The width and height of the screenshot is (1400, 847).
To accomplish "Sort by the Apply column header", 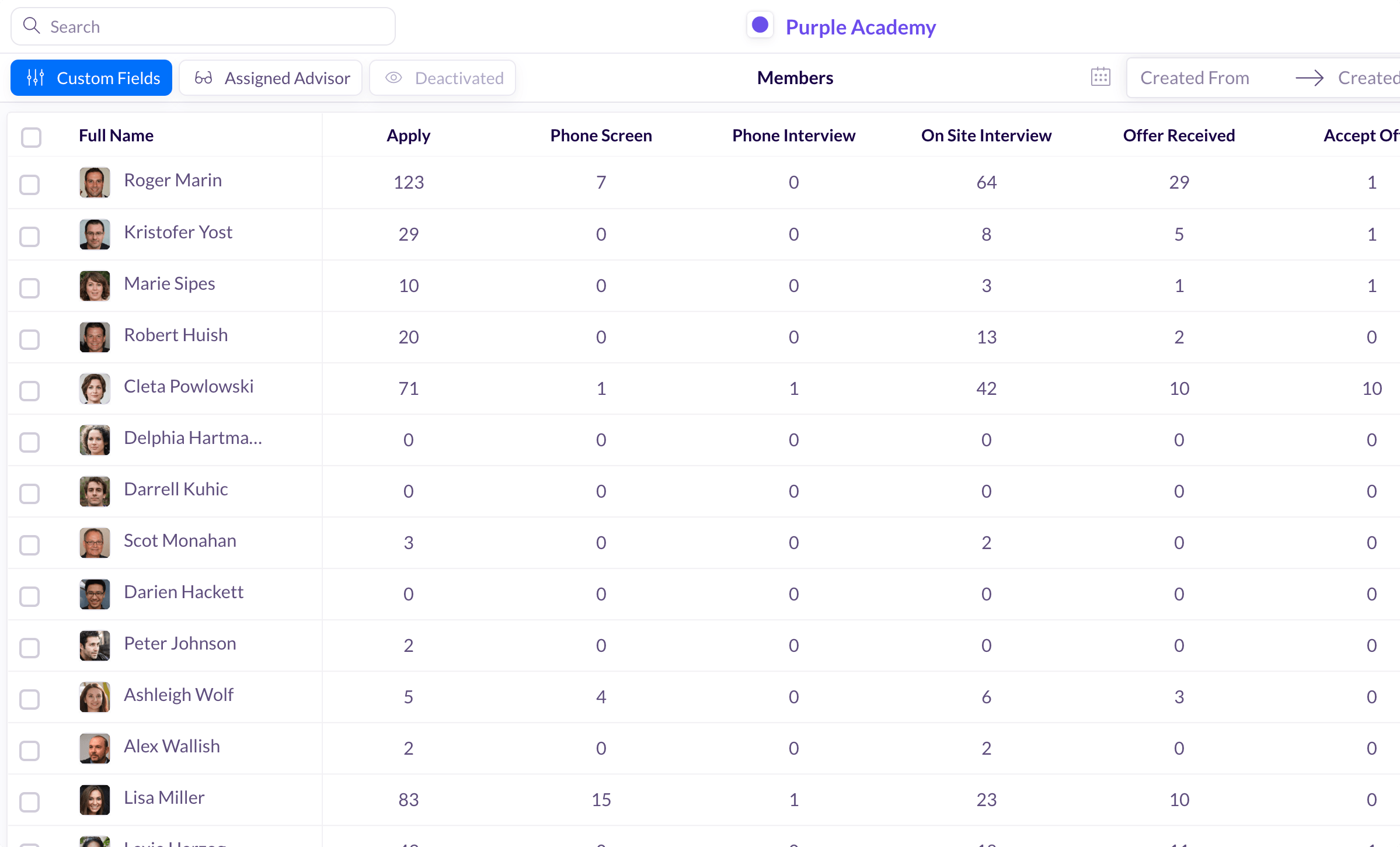I will (408, 135).
